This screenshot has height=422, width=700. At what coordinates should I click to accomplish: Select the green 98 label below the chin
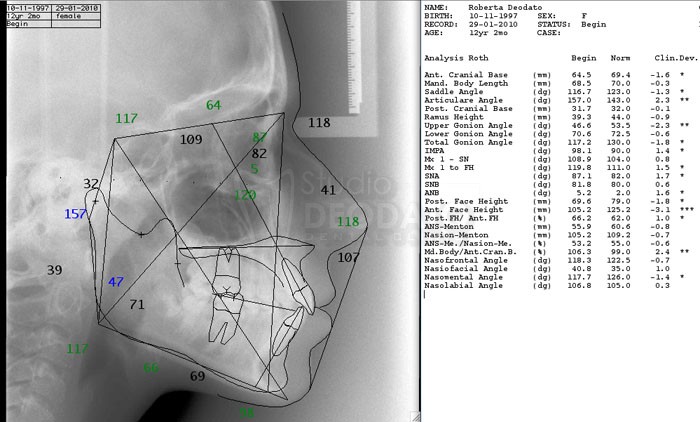pyautogui.click(x=246, y=413)
